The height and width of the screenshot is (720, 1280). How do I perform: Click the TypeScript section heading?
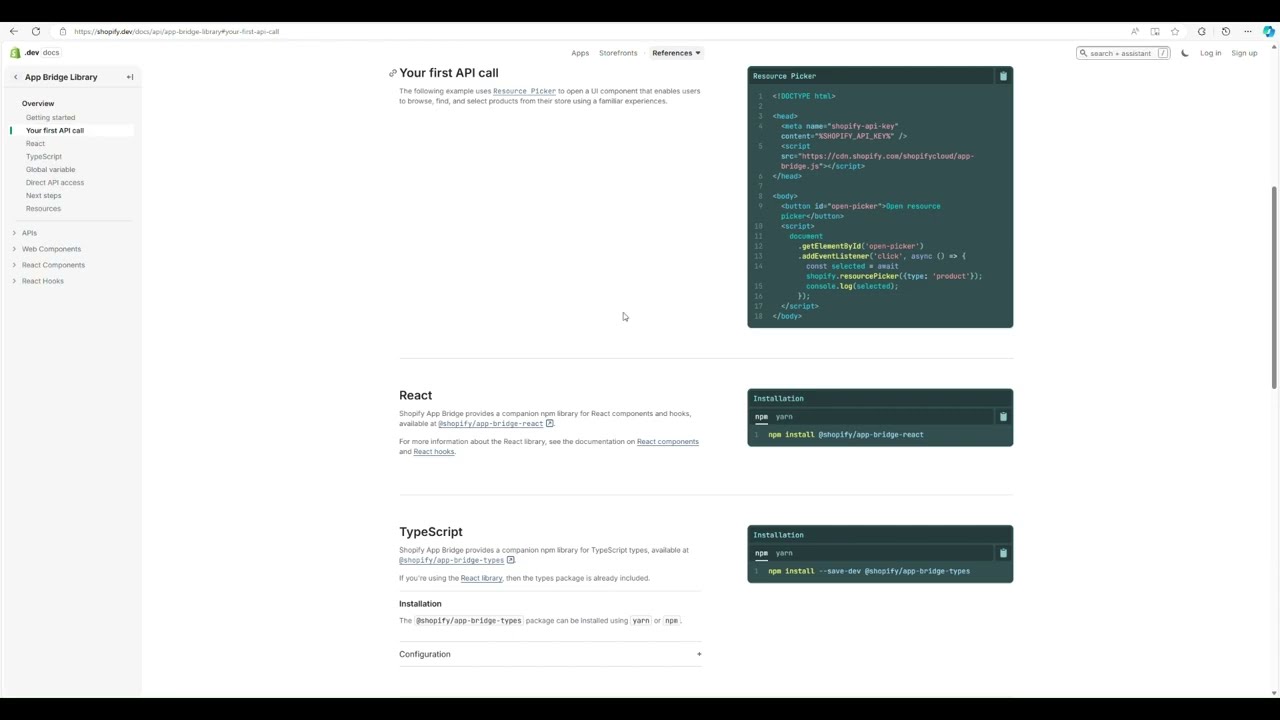(x=431, y=532)
